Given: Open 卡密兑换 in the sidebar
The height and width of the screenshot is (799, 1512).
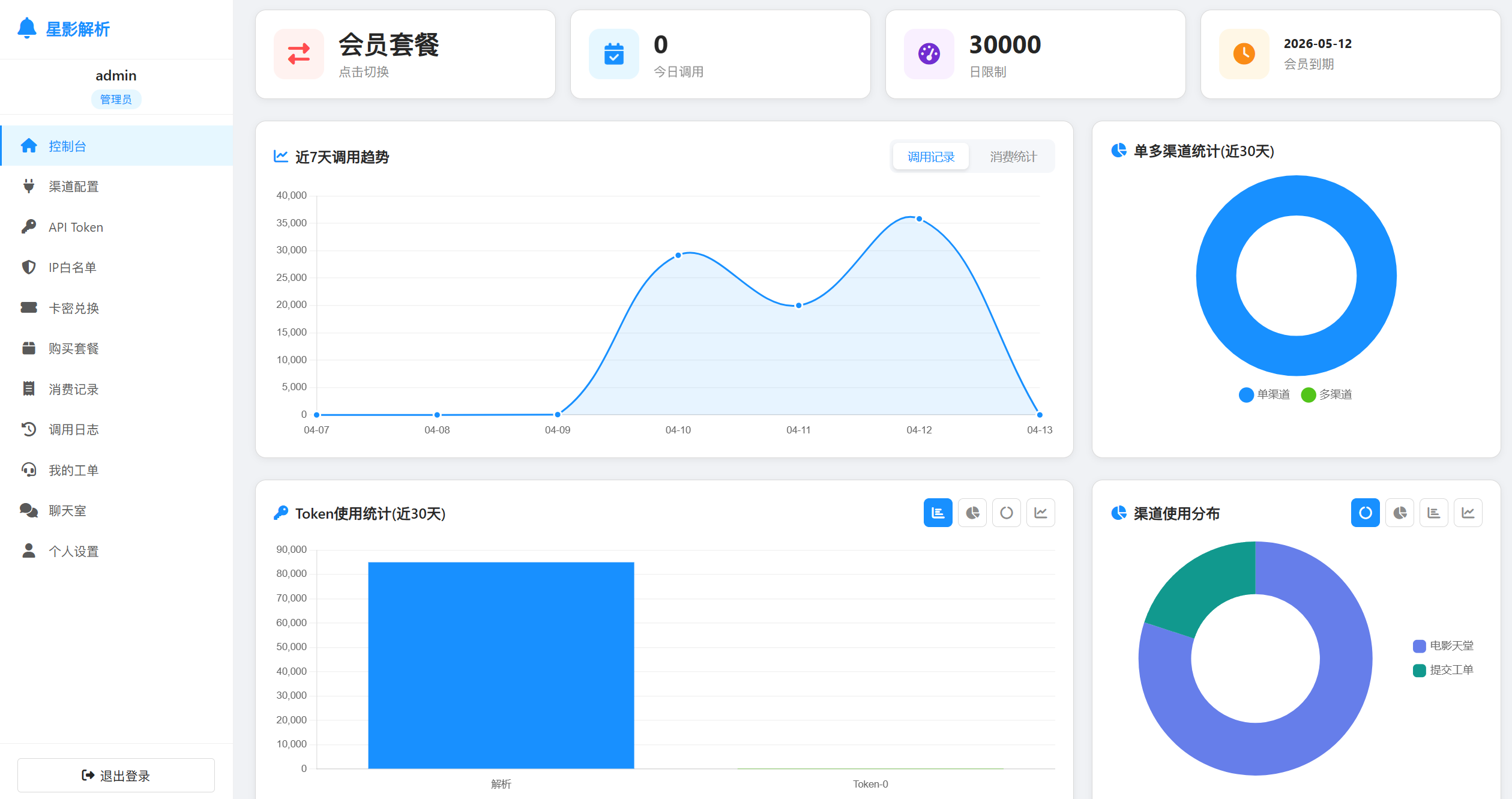Looking at the screenshot, I should (116, 308).
